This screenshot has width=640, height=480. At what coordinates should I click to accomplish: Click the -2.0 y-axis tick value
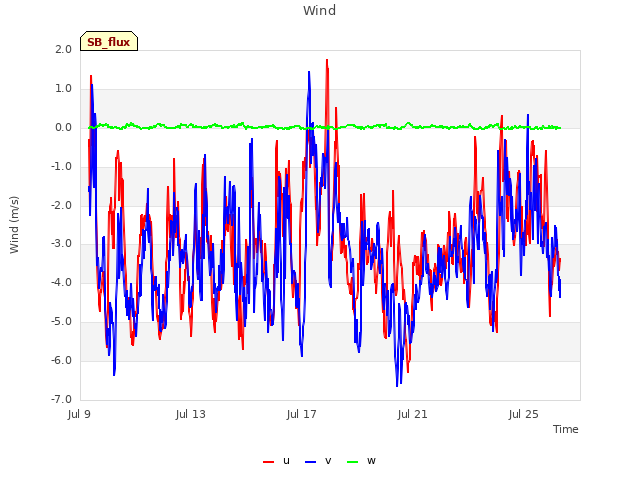point(61,205)
